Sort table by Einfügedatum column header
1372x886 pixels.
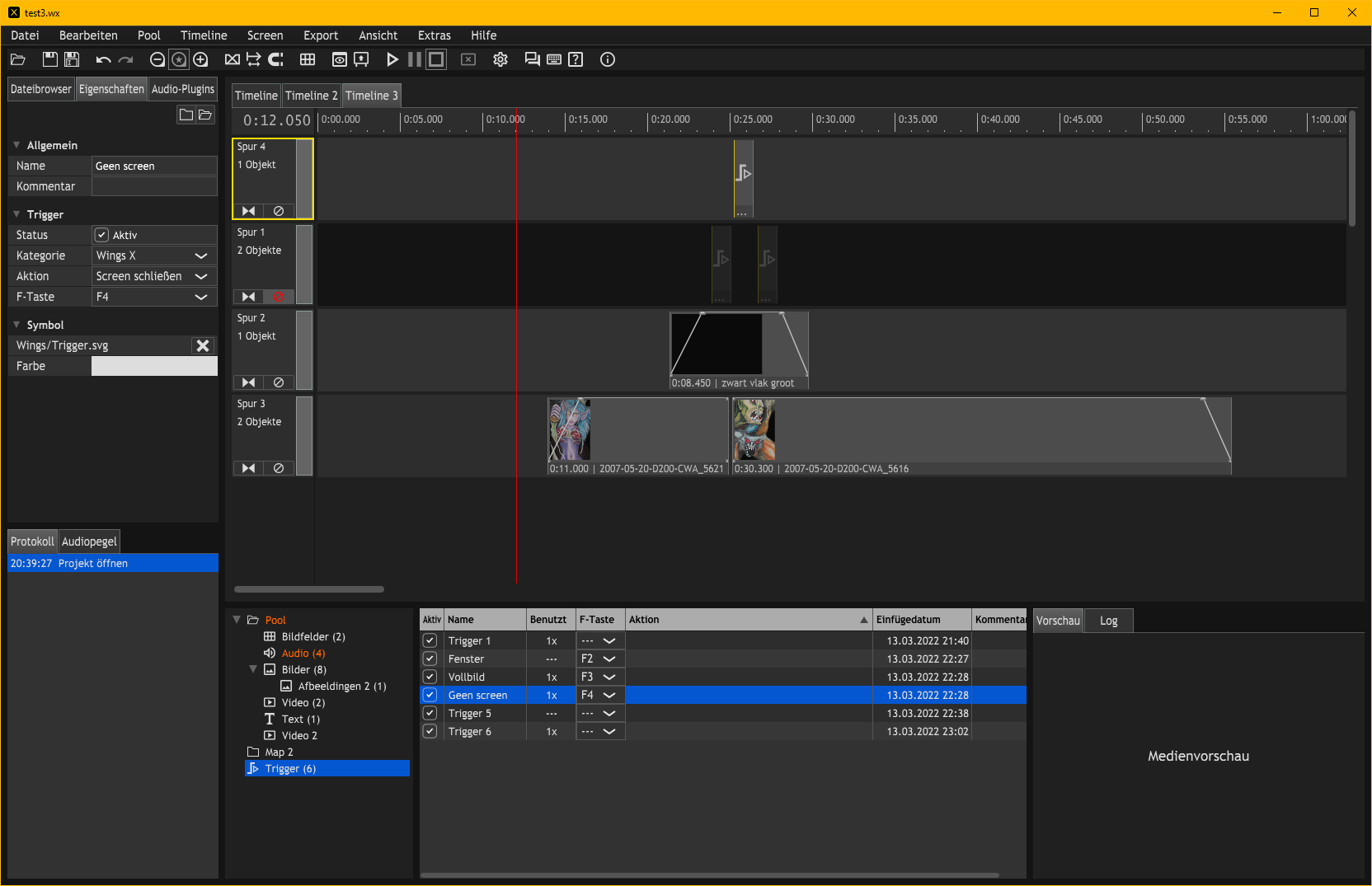[922, 620]
